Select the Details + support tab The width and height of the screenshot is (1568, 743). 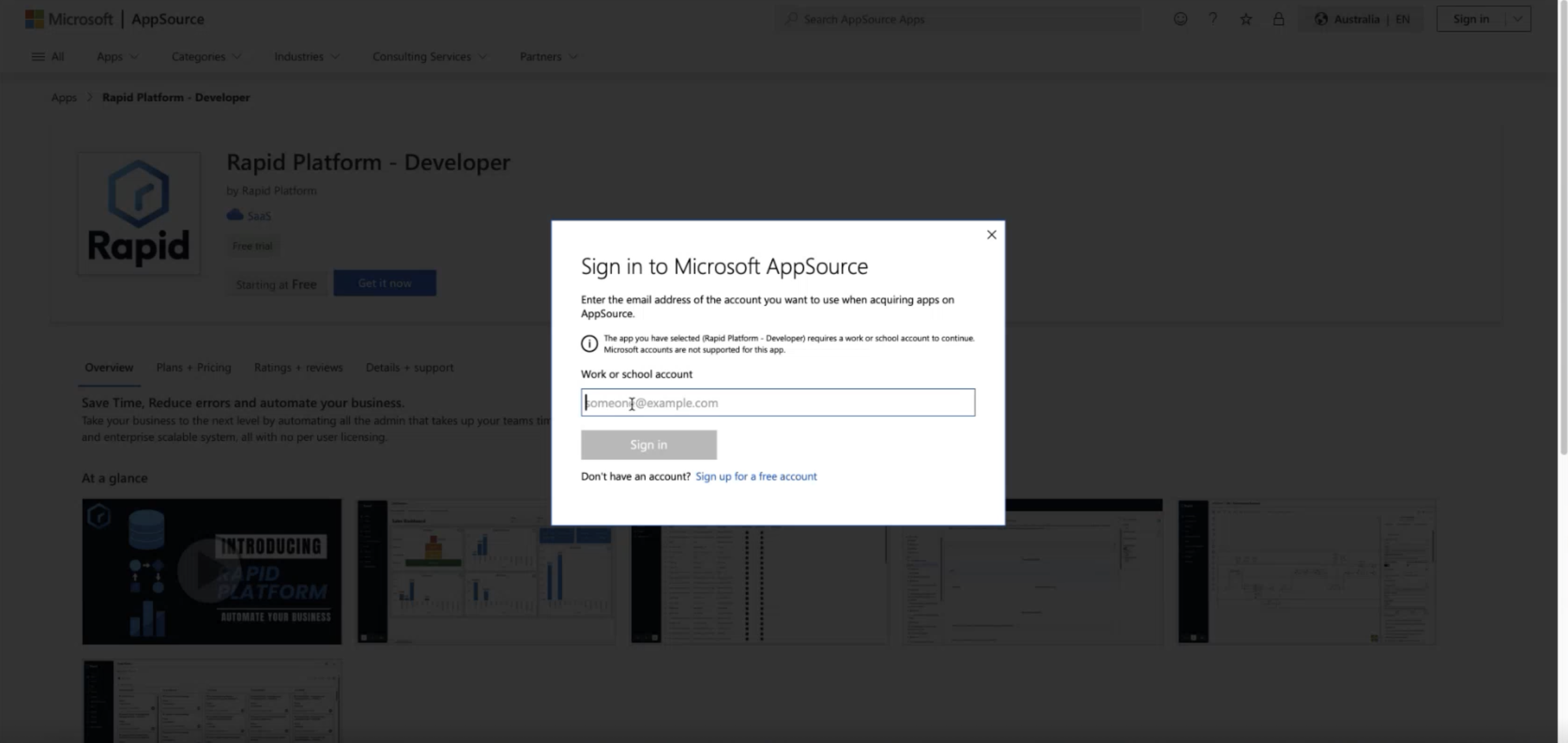click(x=409, y=366)
